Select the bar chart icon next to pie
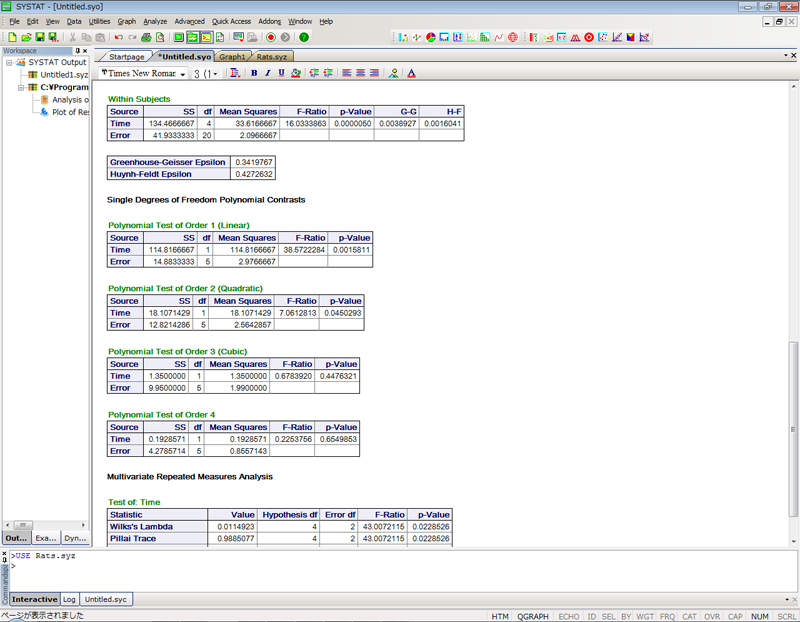 click(444, 37)
